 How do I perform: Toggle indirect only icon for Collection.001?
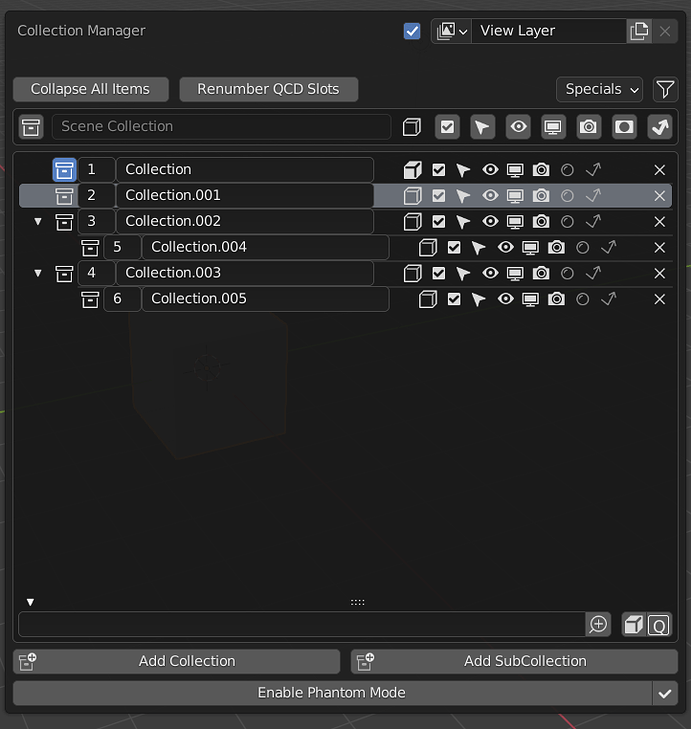pyautogui.click(x=594, y=196)
